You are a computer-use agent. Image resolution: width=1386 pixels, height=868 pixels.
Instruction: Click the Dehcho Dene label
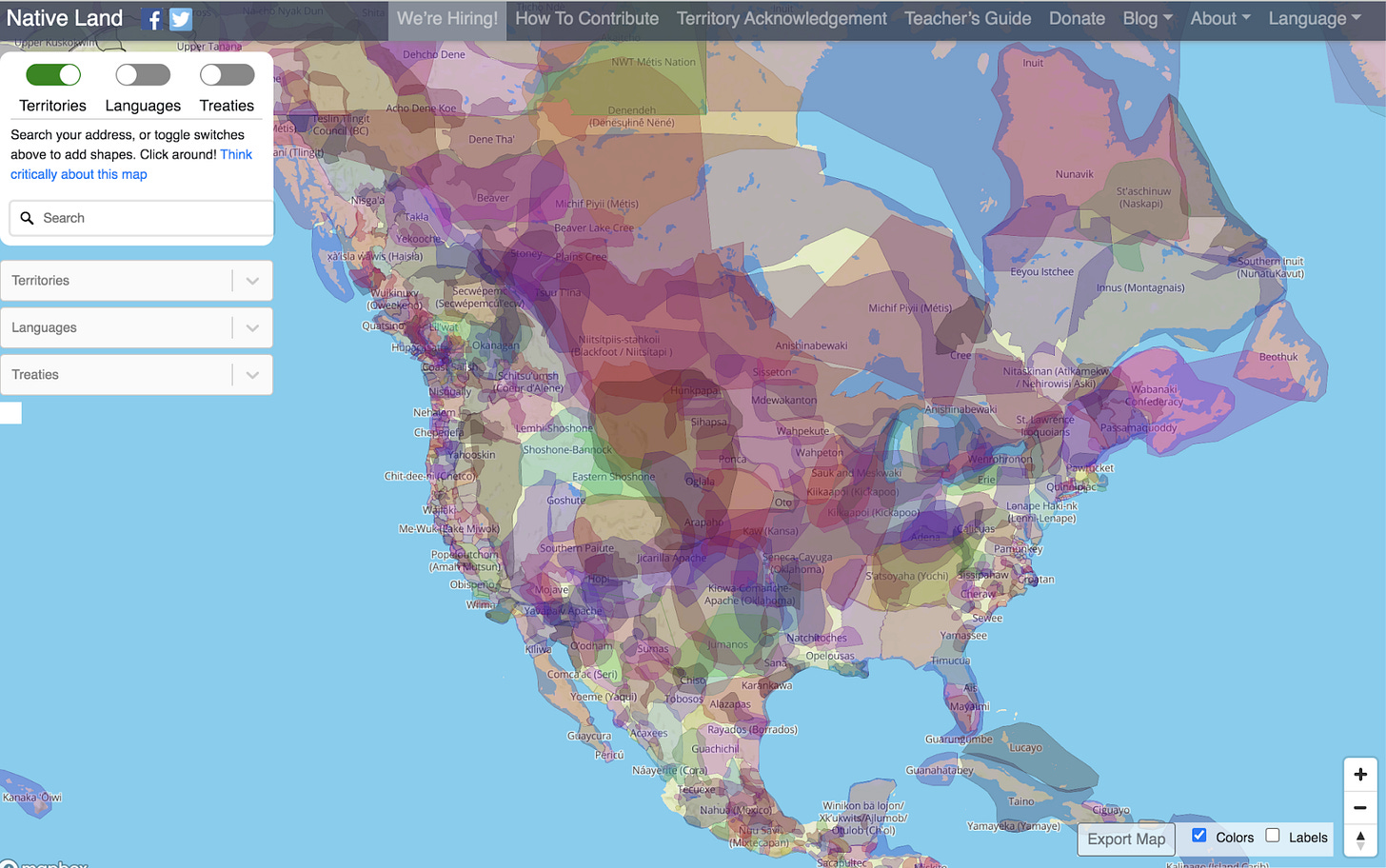[x=433, y=55]
